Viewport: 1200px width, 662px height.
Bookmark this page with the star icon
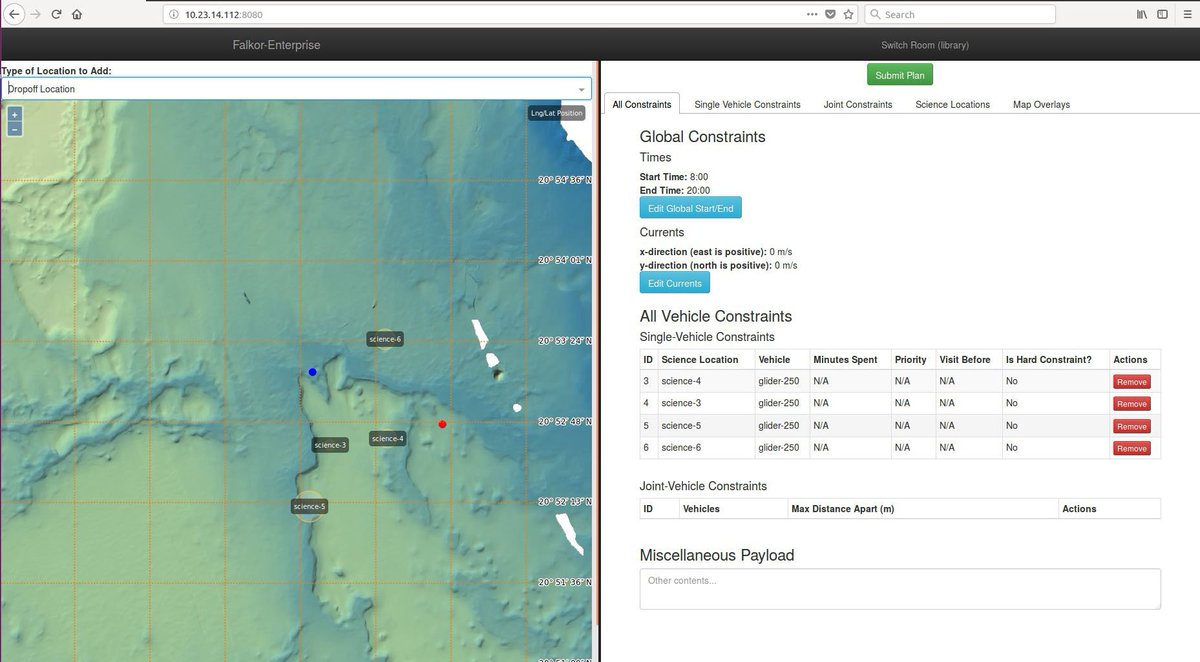click(x=848, y=14)
